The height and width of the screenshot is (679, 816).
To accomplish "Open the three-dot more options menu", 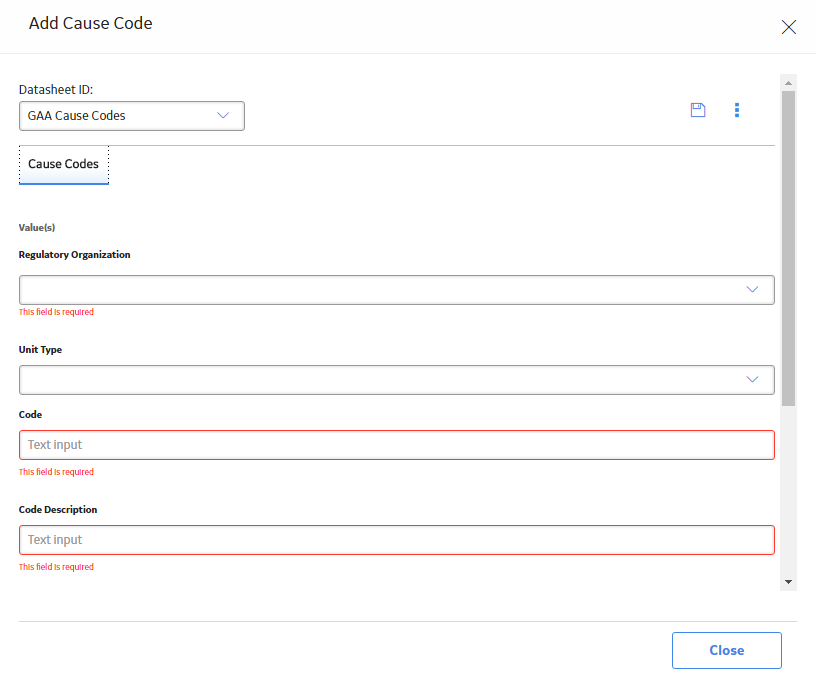I will tap(737, 110).
